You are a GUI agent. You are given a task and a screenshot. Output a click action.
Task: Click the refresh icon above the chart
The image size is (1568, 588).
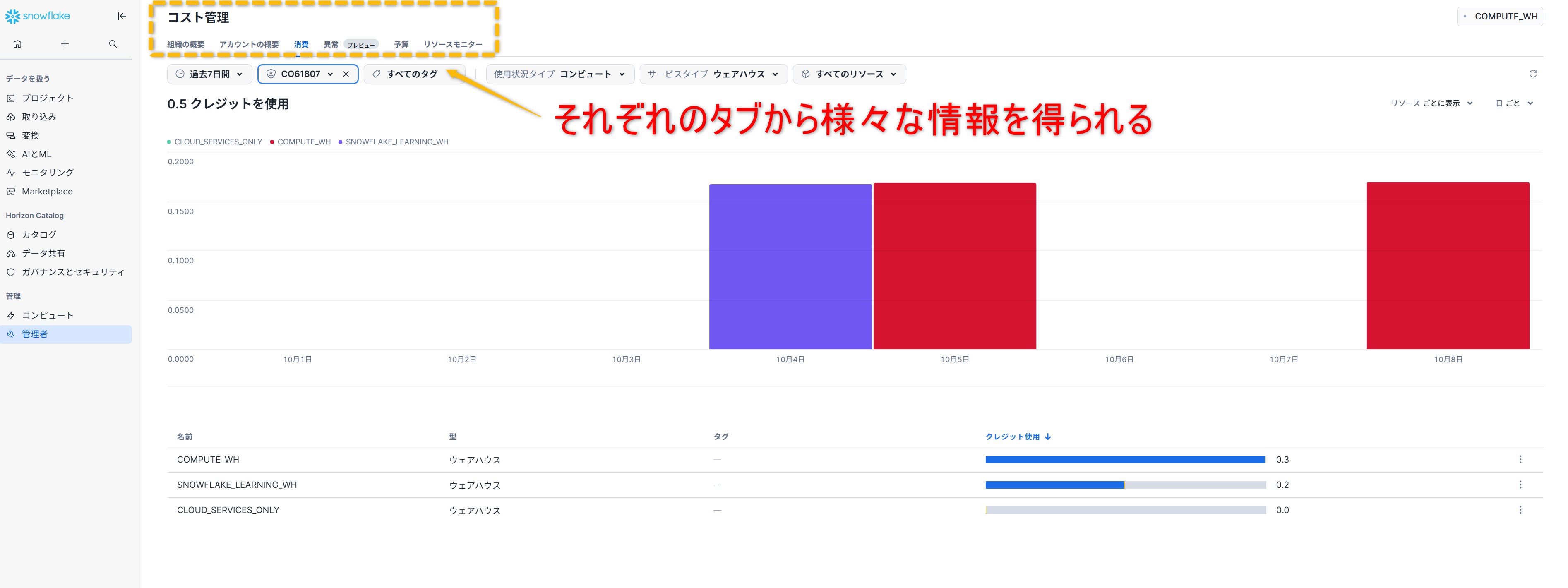tap(1533, 74)
